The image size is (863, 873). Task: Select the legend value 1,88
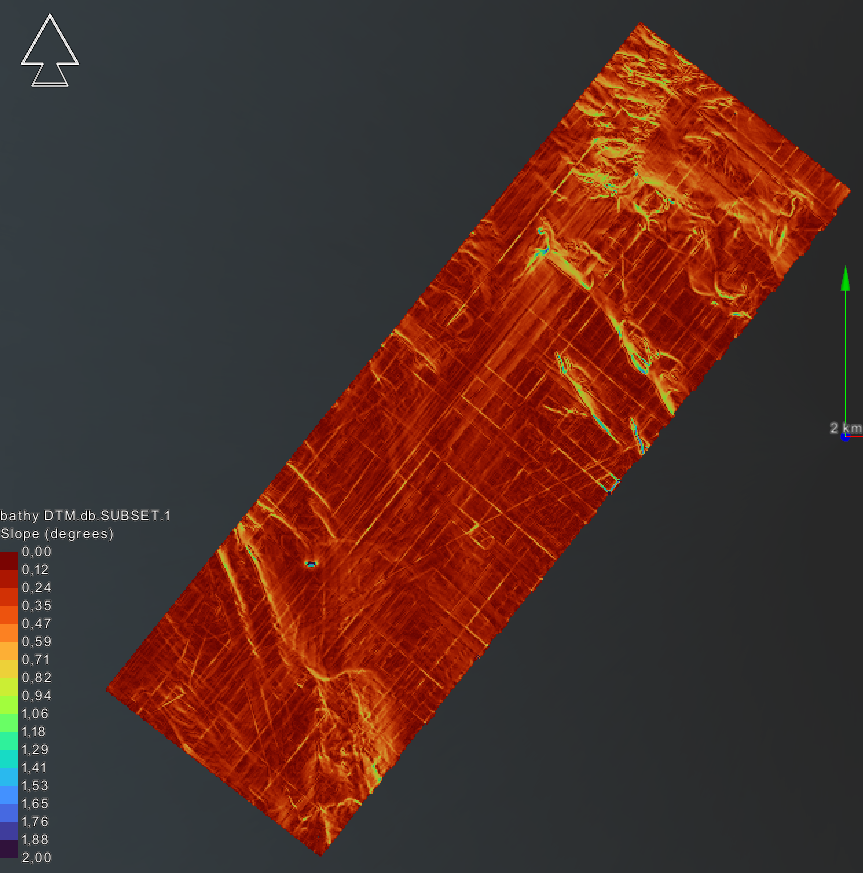coord(35,839)
